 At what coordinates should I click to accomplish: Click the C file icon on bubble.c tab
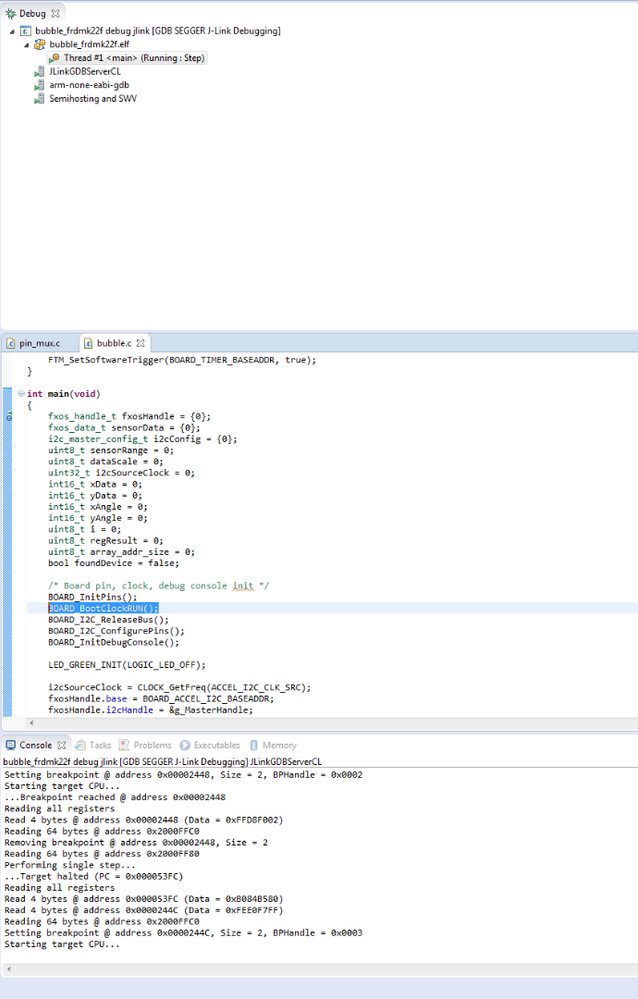[89, 343]
